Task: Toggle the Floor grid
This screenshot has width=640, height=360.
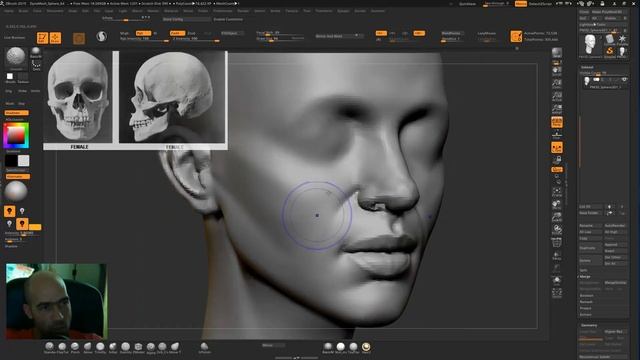Action: coord(557,135)
